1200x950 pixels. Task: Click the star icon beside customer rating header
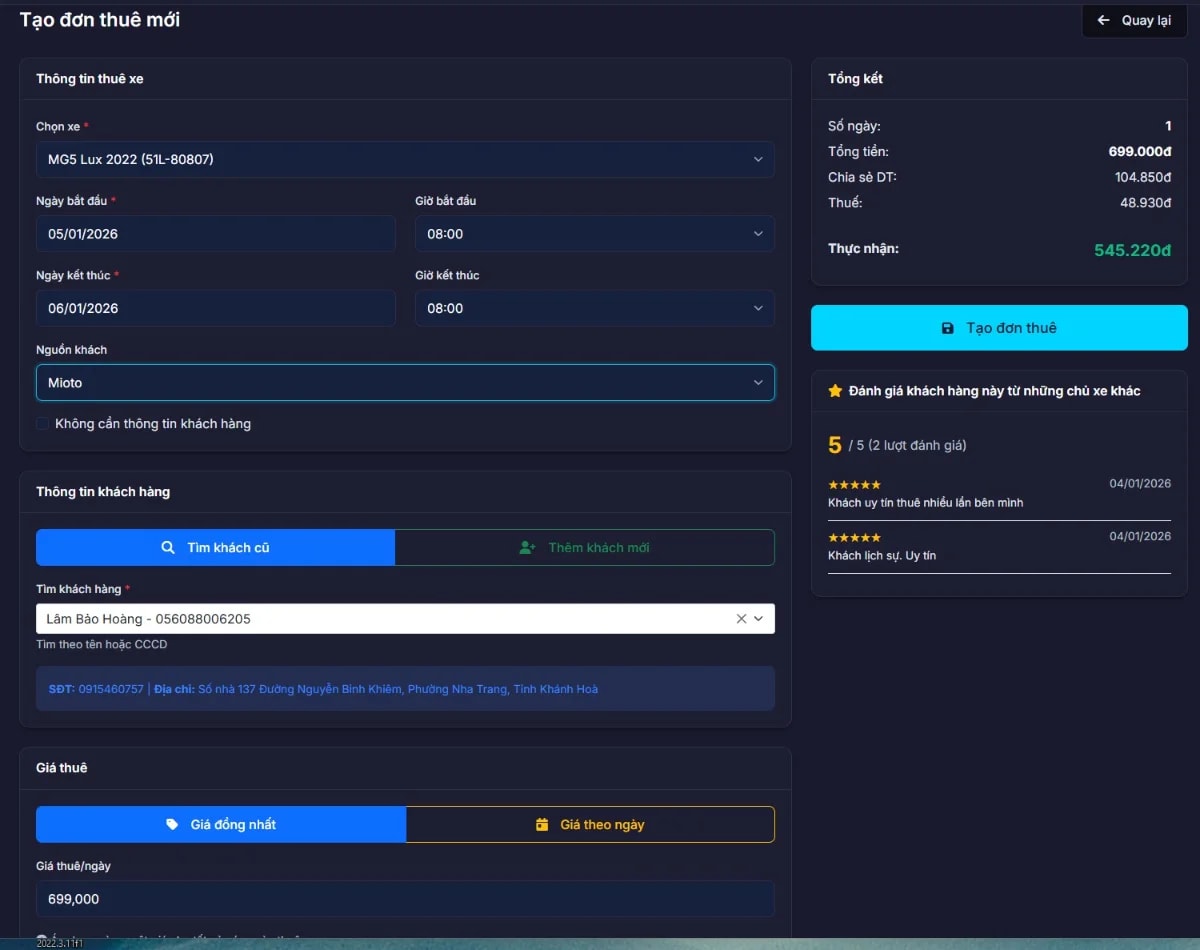pyautogui.click(x=835, y=390)
